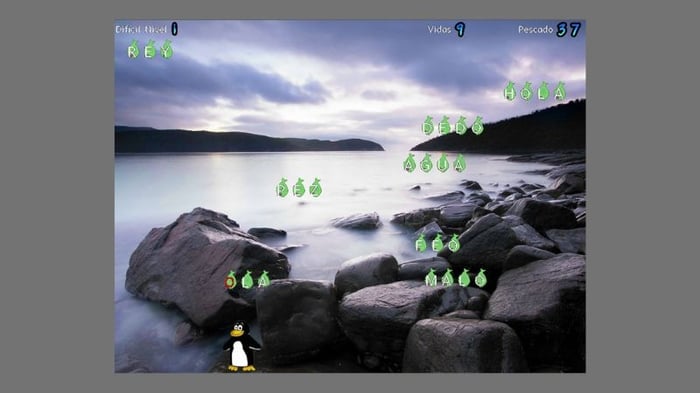
Task: Click the red highlighted O fish in OLA
Action: (230, 280)
